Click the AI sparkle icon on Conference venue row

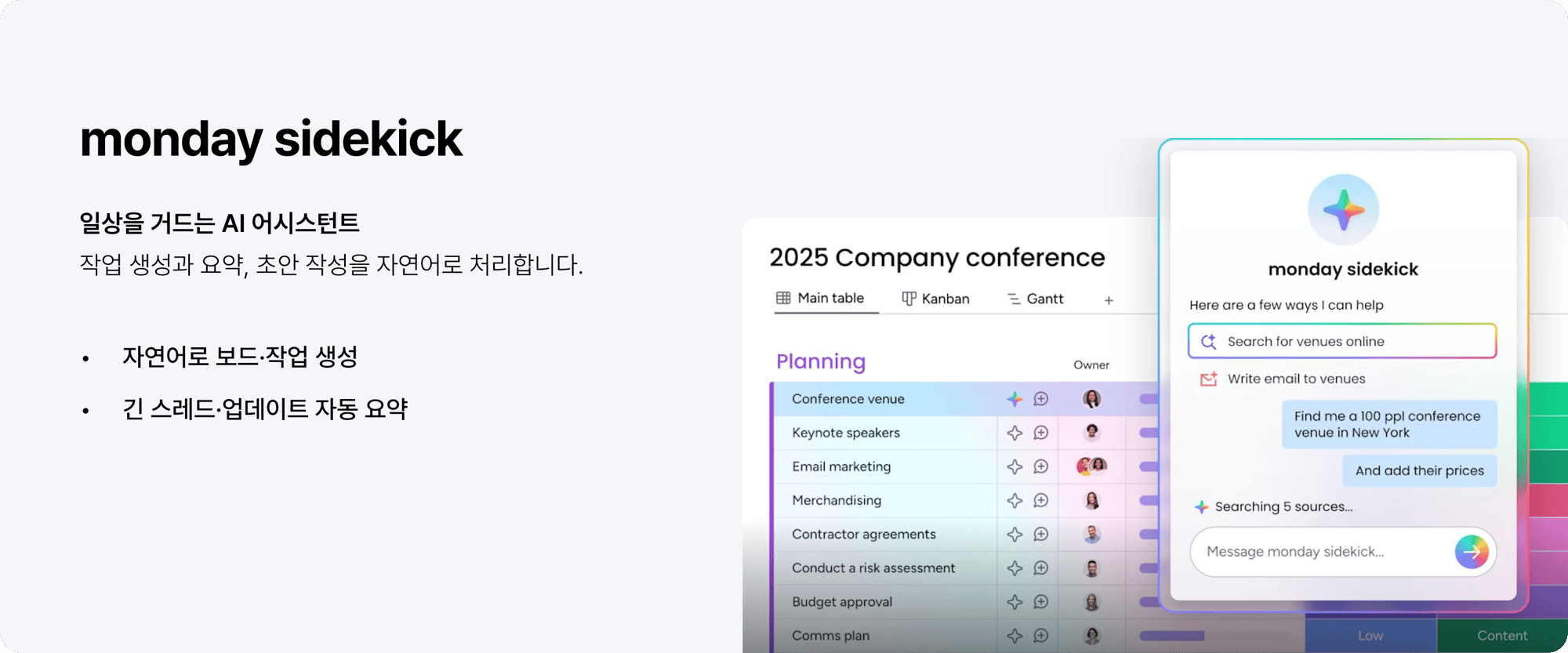pyautogui.click(x=1014, y=399)
